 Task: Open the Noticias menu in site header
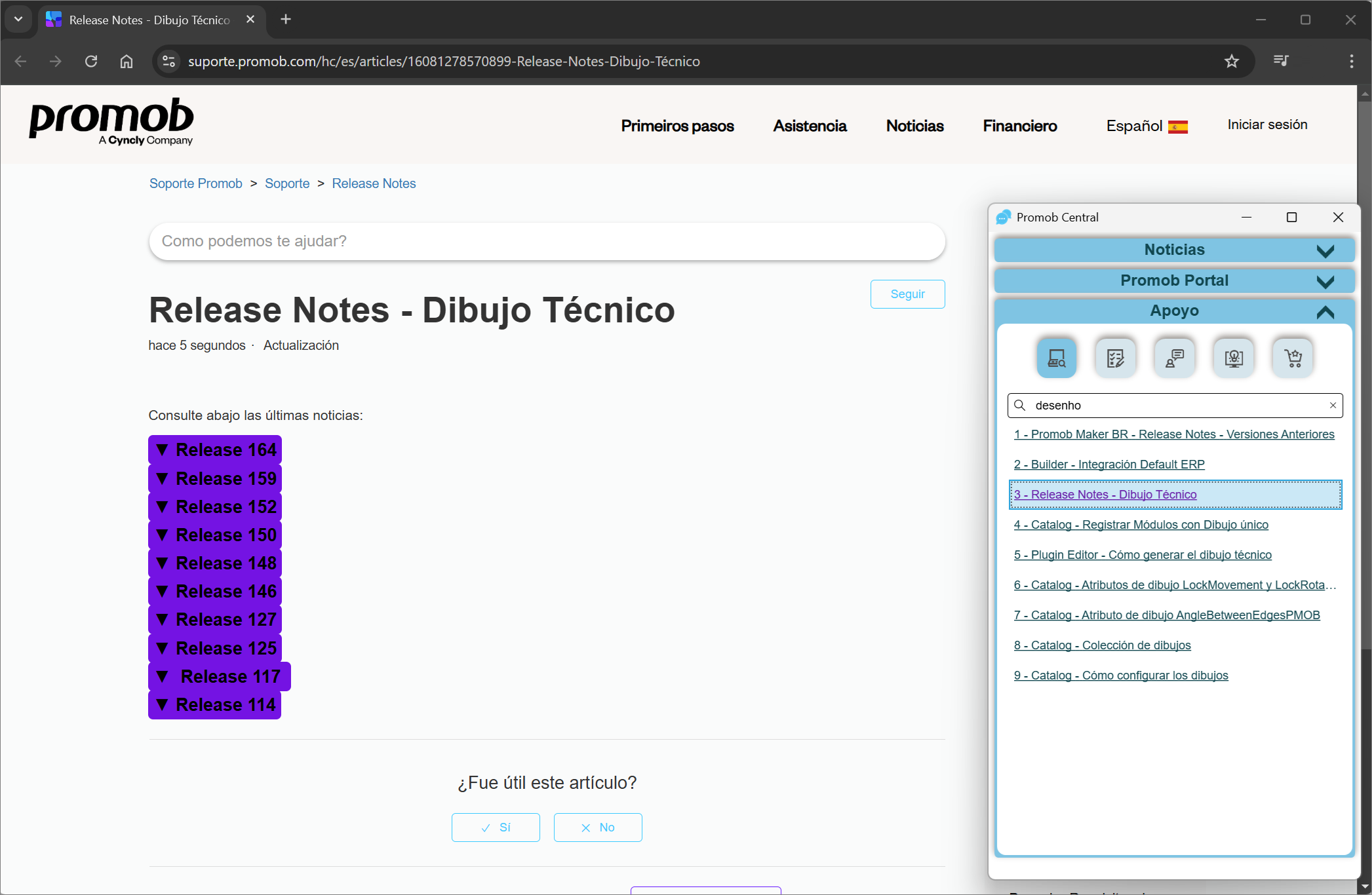tap(914, 126)
